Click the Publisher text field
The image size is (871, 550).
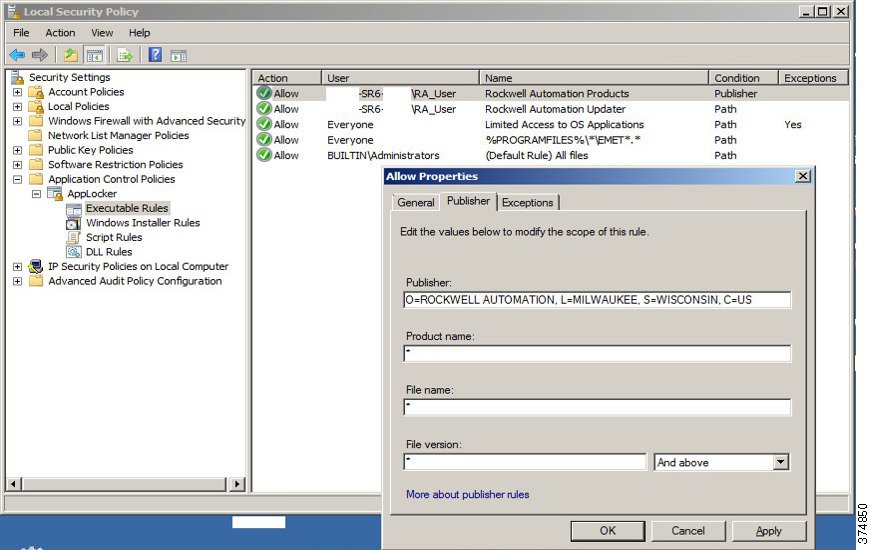(597, 300)
